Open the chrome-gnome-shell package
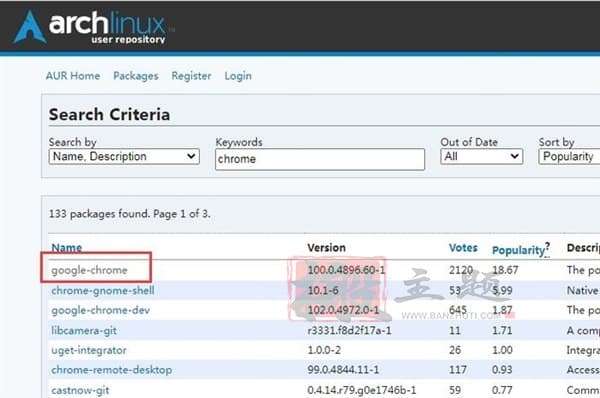This screenshot has width=600, height=398. tap(103, 290)
